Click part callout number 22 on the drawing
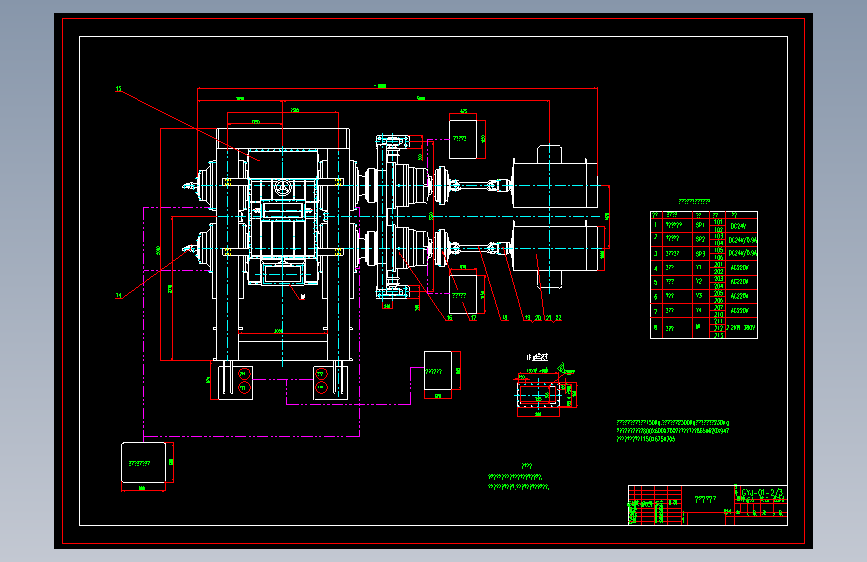 (x=558, y=318)
